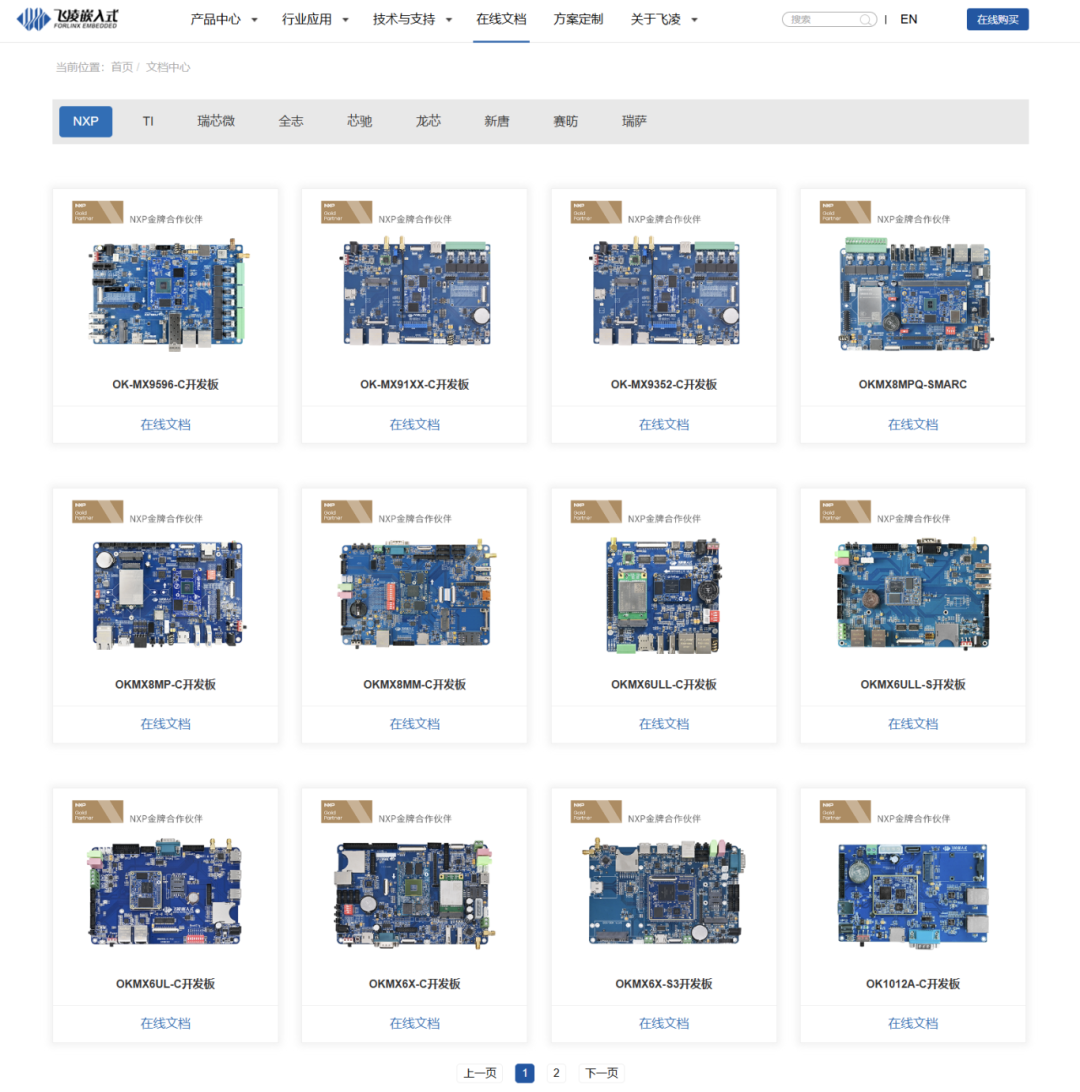The height and width of the screenshot is (1092, 1080).
Task: Click the search magnifier icon
Action: (x=864, y=20)
